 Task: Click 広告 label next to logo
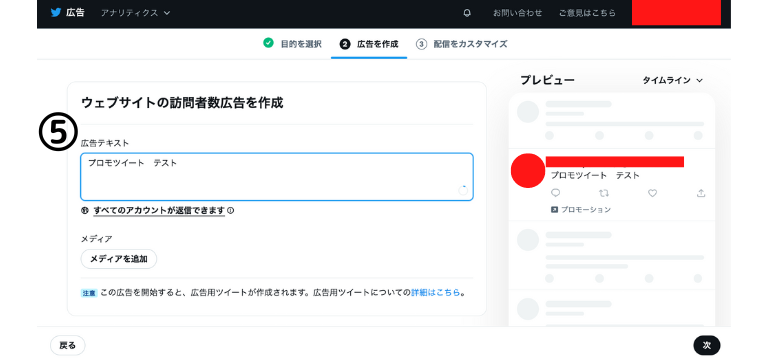pyautogui.click(x=75, y=13)
